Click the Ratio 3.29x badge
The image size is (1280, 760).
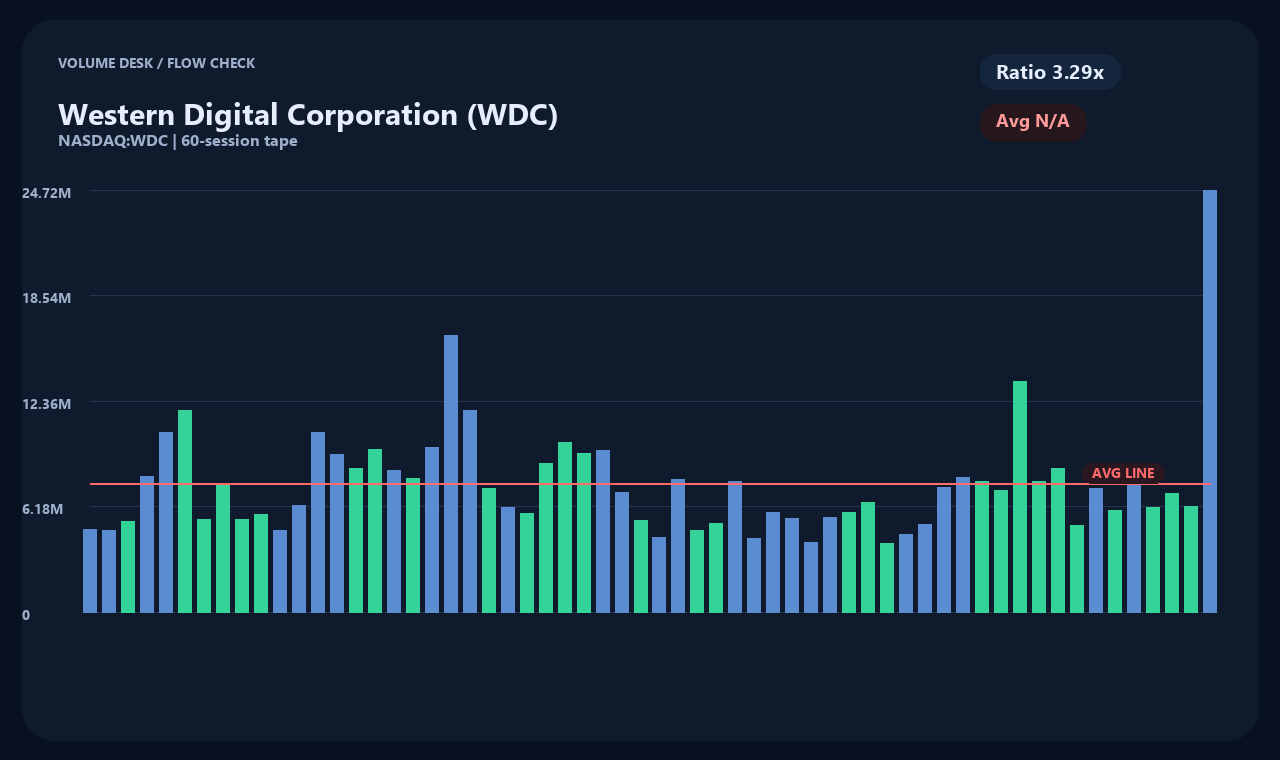click(x=1050, y=72)
